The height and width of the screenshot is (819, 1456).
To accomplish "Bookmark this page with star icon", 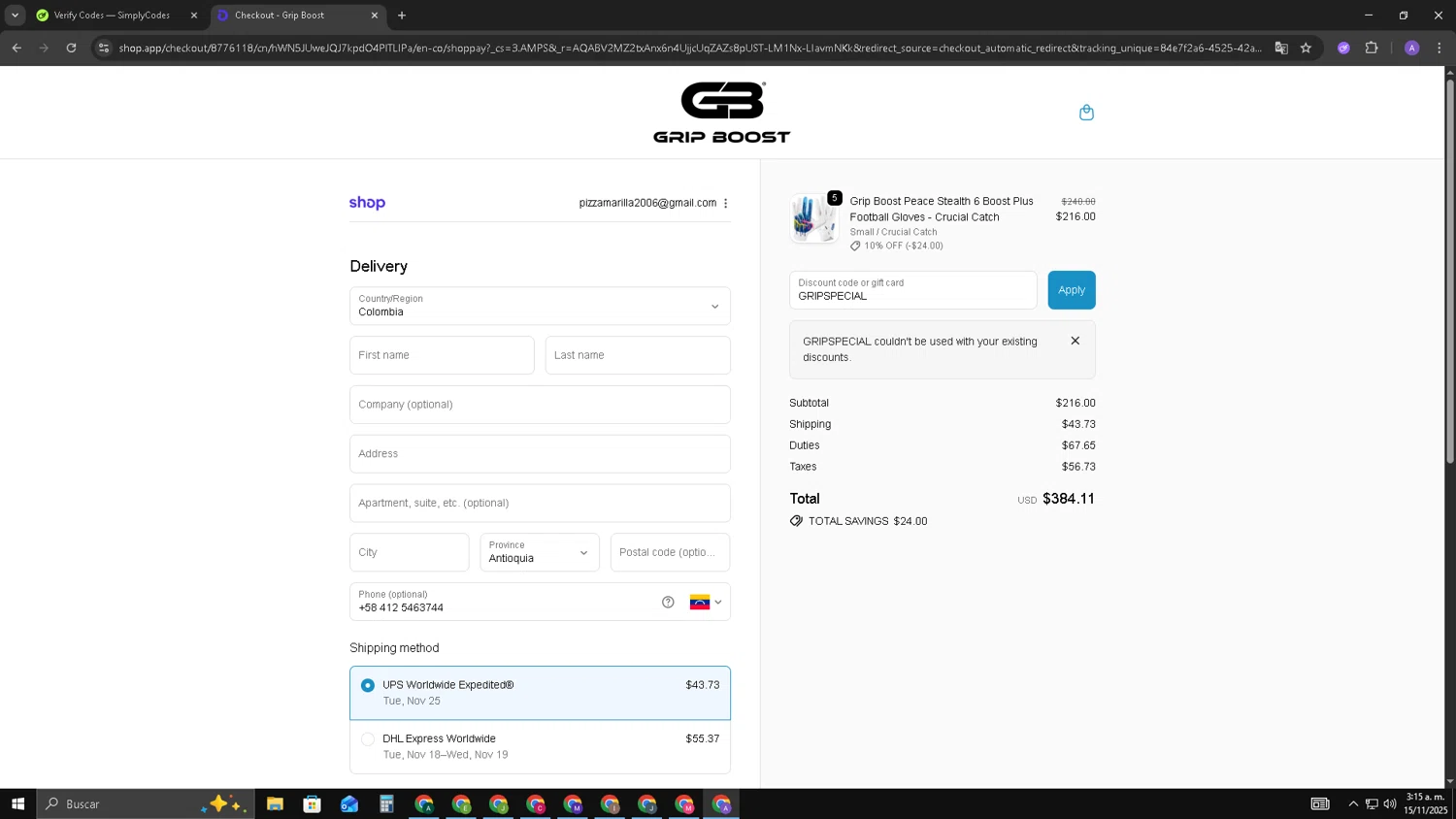I will pos(1306,48).
